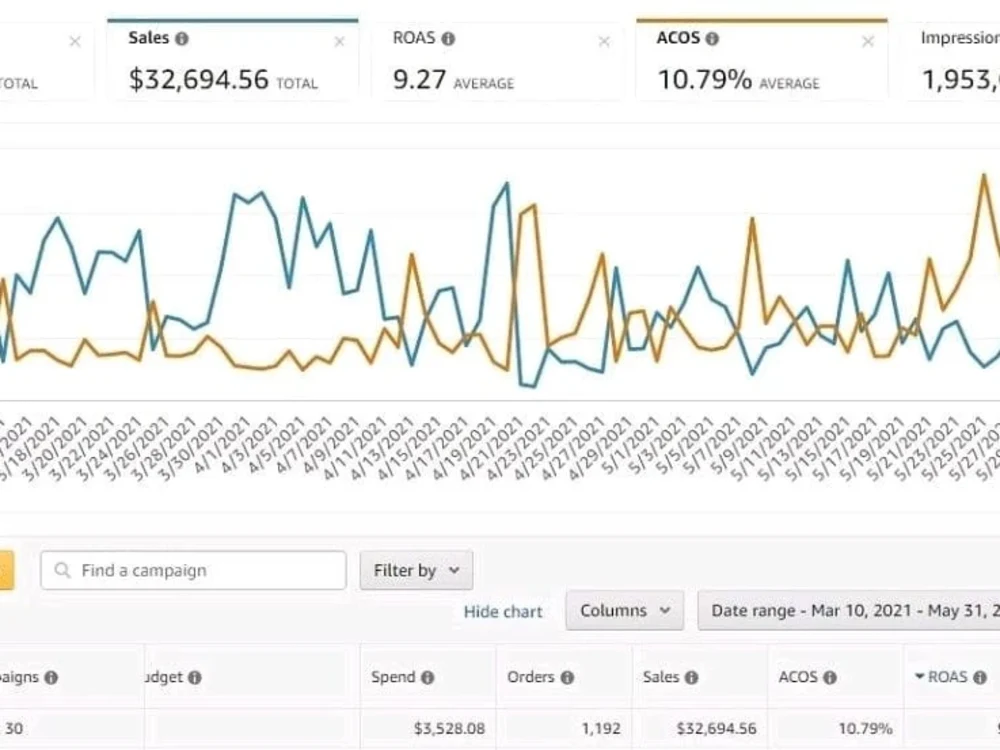The image size is (1000, 750).
Task: Remove the ACOS metric card with X
Action: coord(867,42)
